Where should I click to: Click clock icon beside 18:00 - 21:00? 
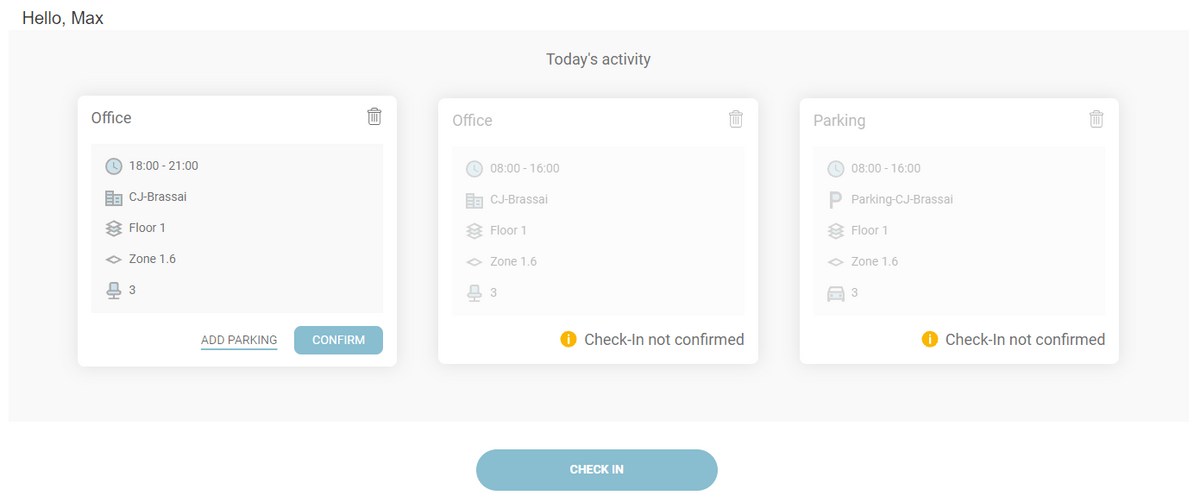(114, 166)
